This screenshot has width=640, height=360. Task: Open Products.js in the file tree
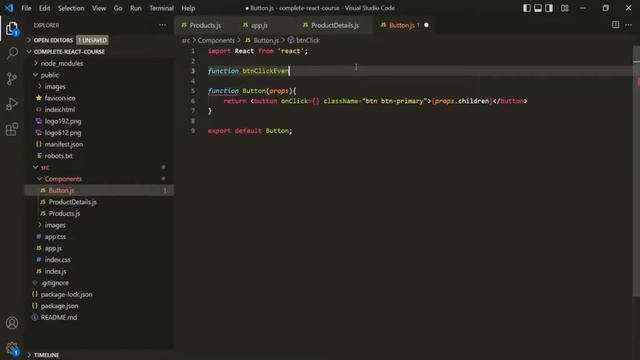point(64,213)
